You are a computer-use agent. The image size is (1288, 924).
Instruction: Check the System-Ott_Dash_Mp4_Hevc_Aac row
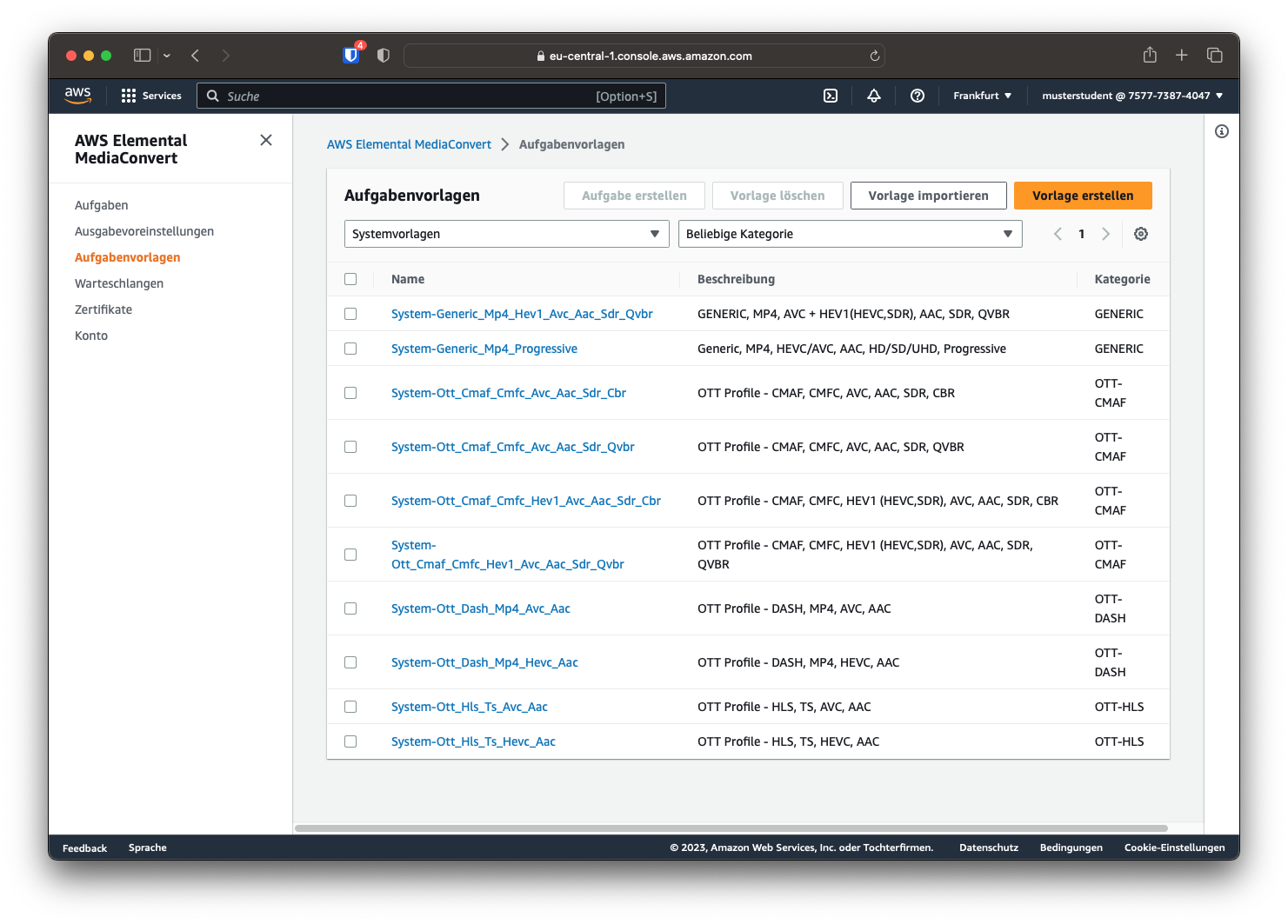click(350, 662)
